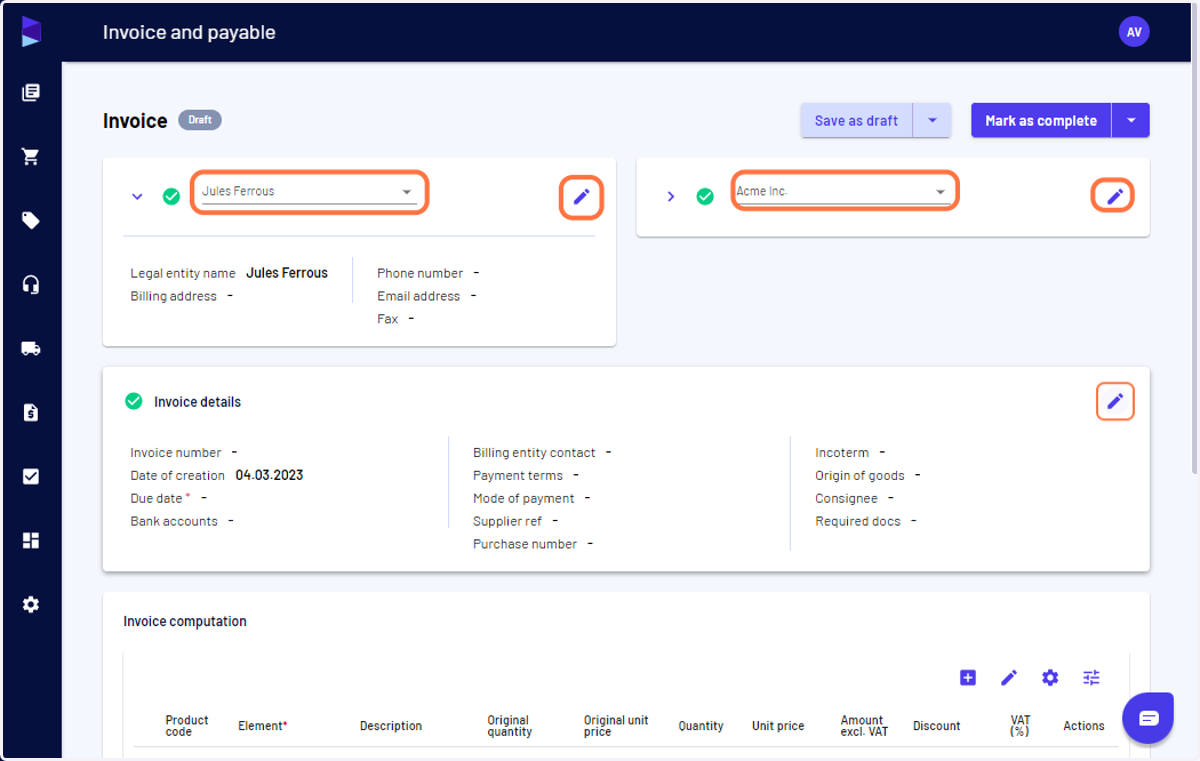Edit the Acme Inc. entity card
1200x761 pixels.
[x=1114, y=196]
